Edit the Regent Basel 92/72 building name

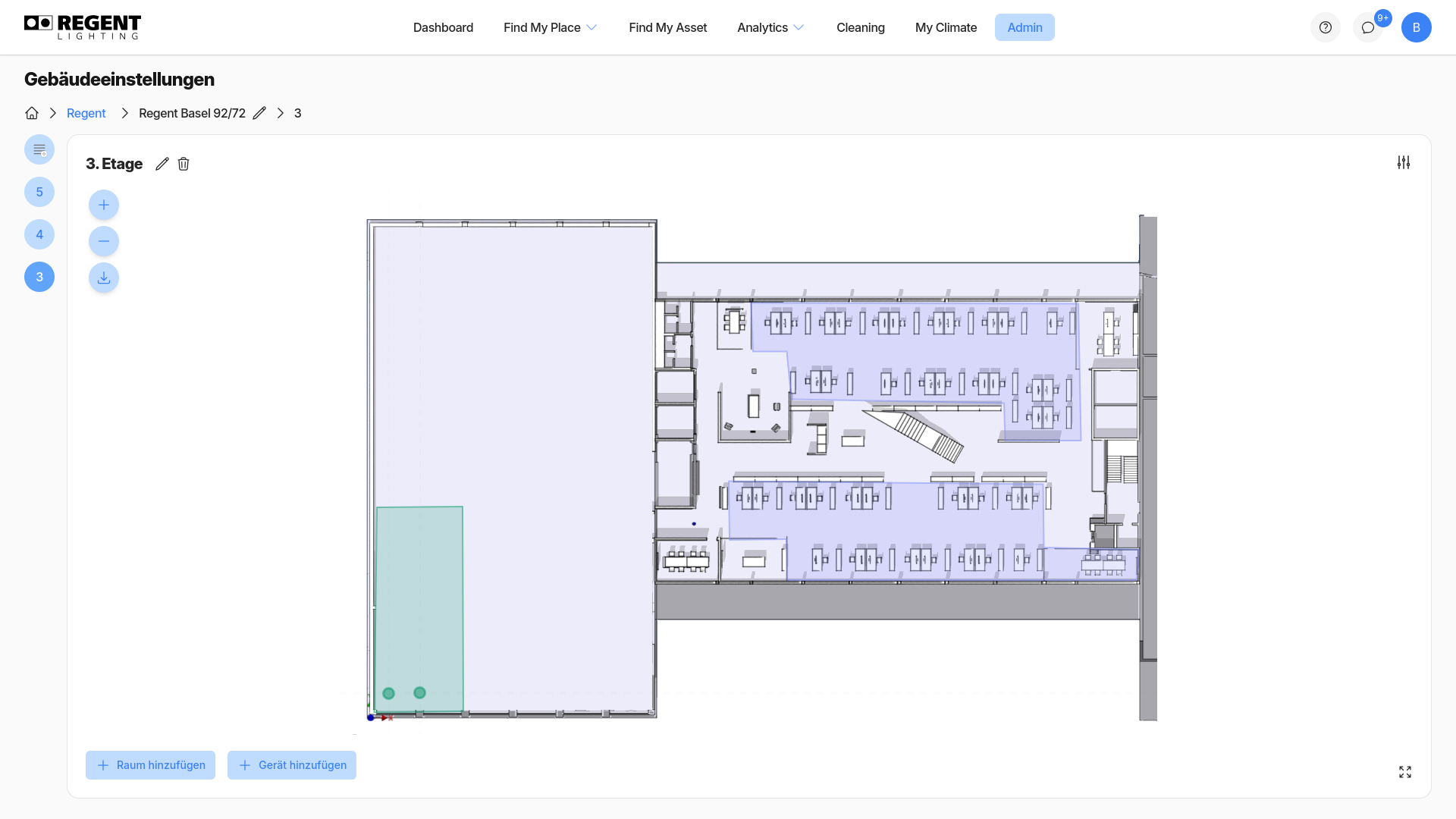click(x=259, y=113)
